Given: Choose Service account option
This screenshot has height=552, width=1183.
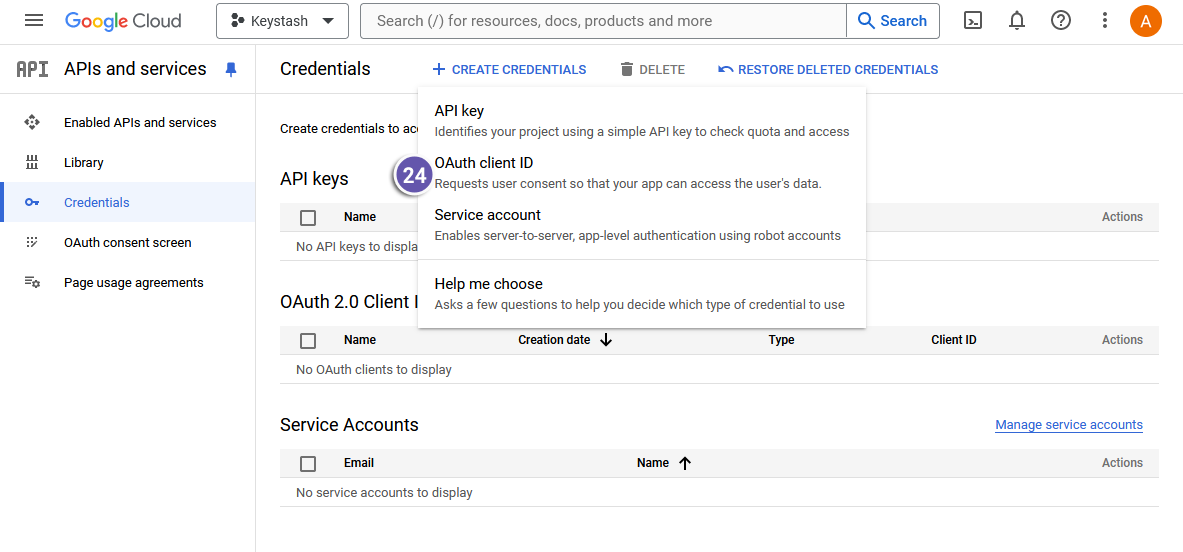Looking at the screenshot, I should [641, 225].
